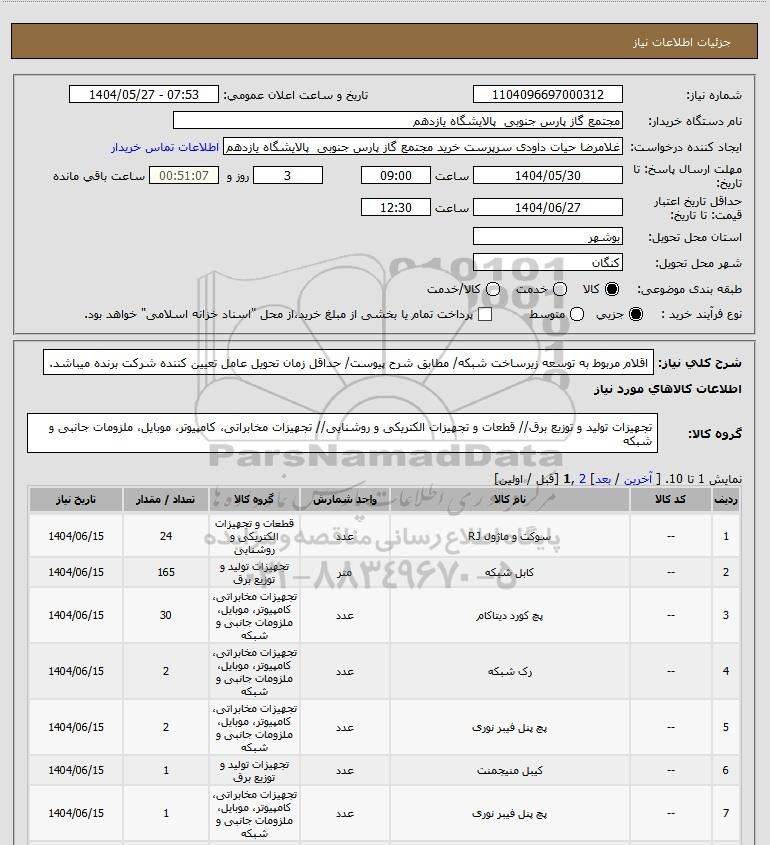Select the خدمت radio button
Viewport: 770px width, 845px height.
point(560,289)
